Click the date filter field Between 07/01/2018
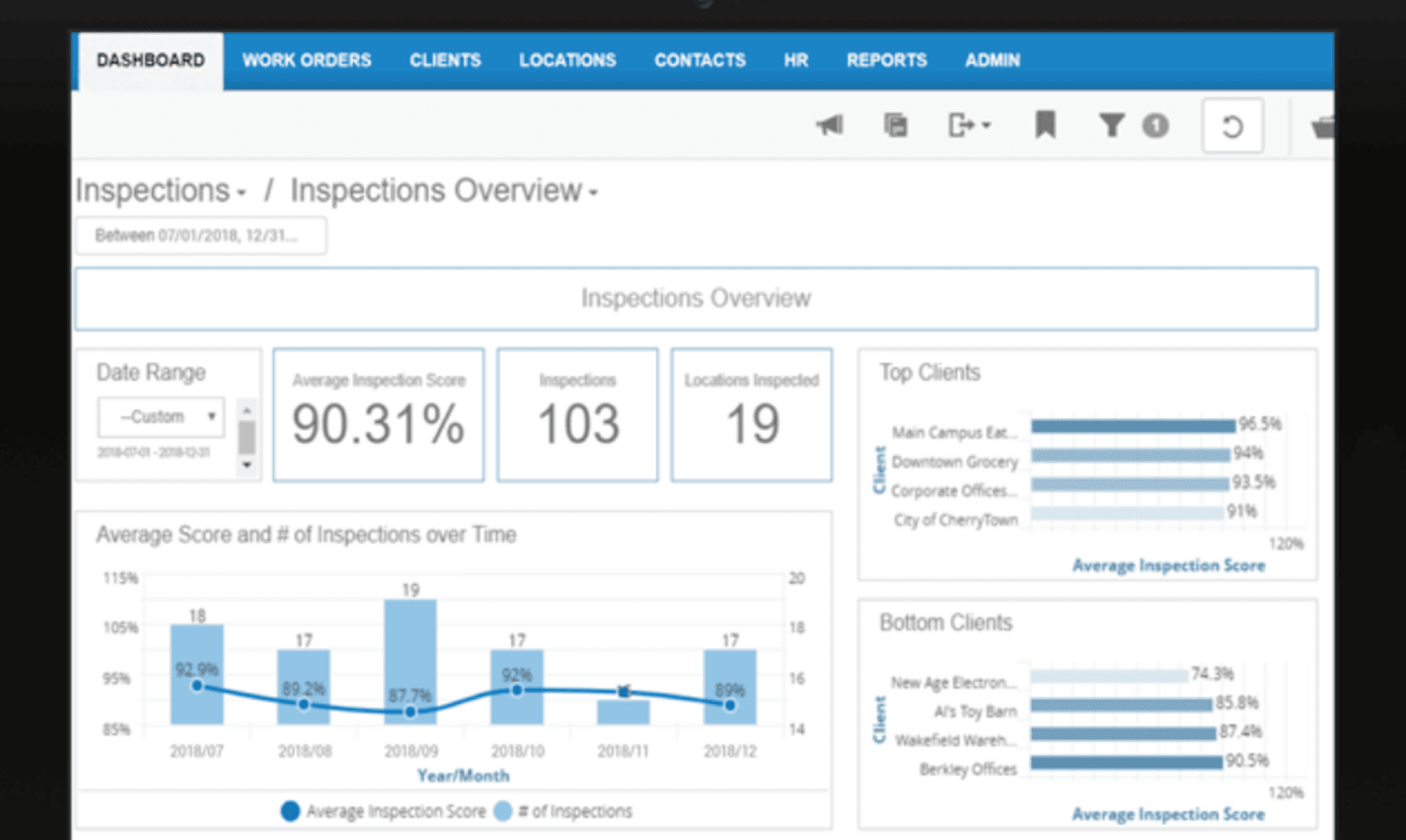This screenshot has height=840, width=1406. (200, 235)
